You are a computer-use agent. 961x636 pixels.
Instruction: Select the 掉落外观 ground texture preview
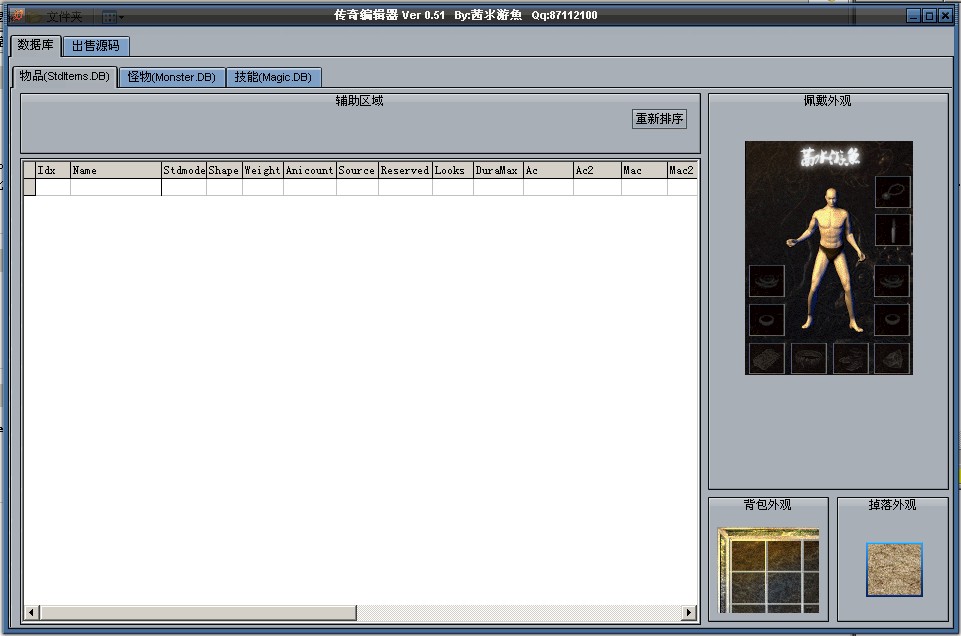(894, 570)
